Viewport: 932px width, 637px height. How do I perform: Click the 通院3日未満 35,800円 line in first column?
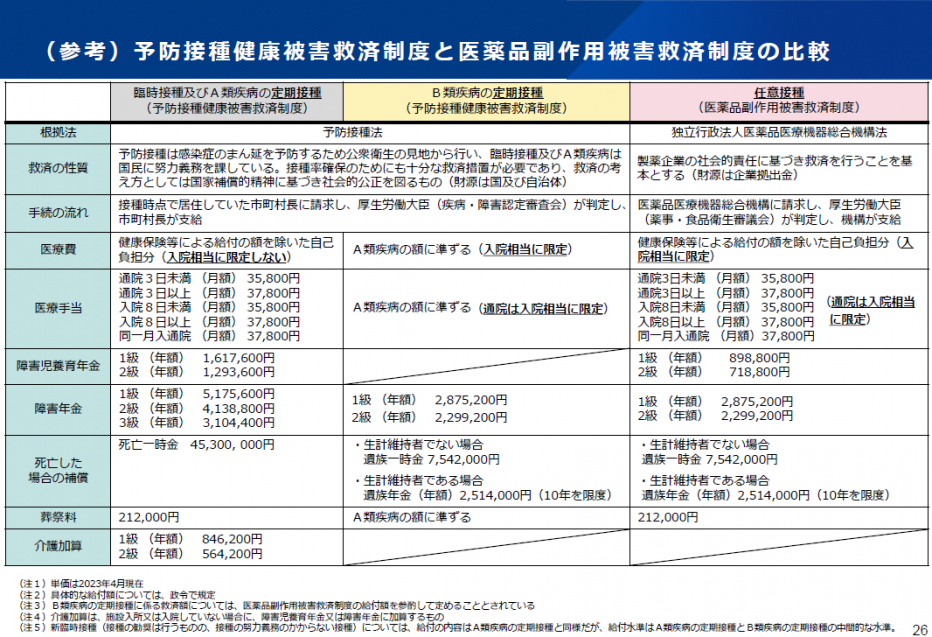click(209, 279)
